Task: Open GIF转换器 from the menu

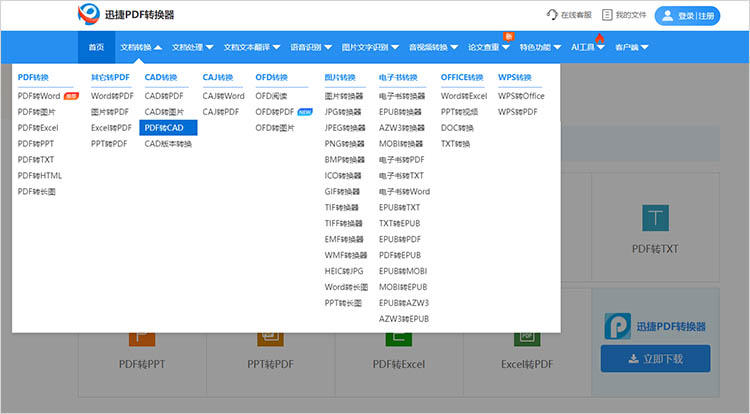Action: tap(342, 191)
